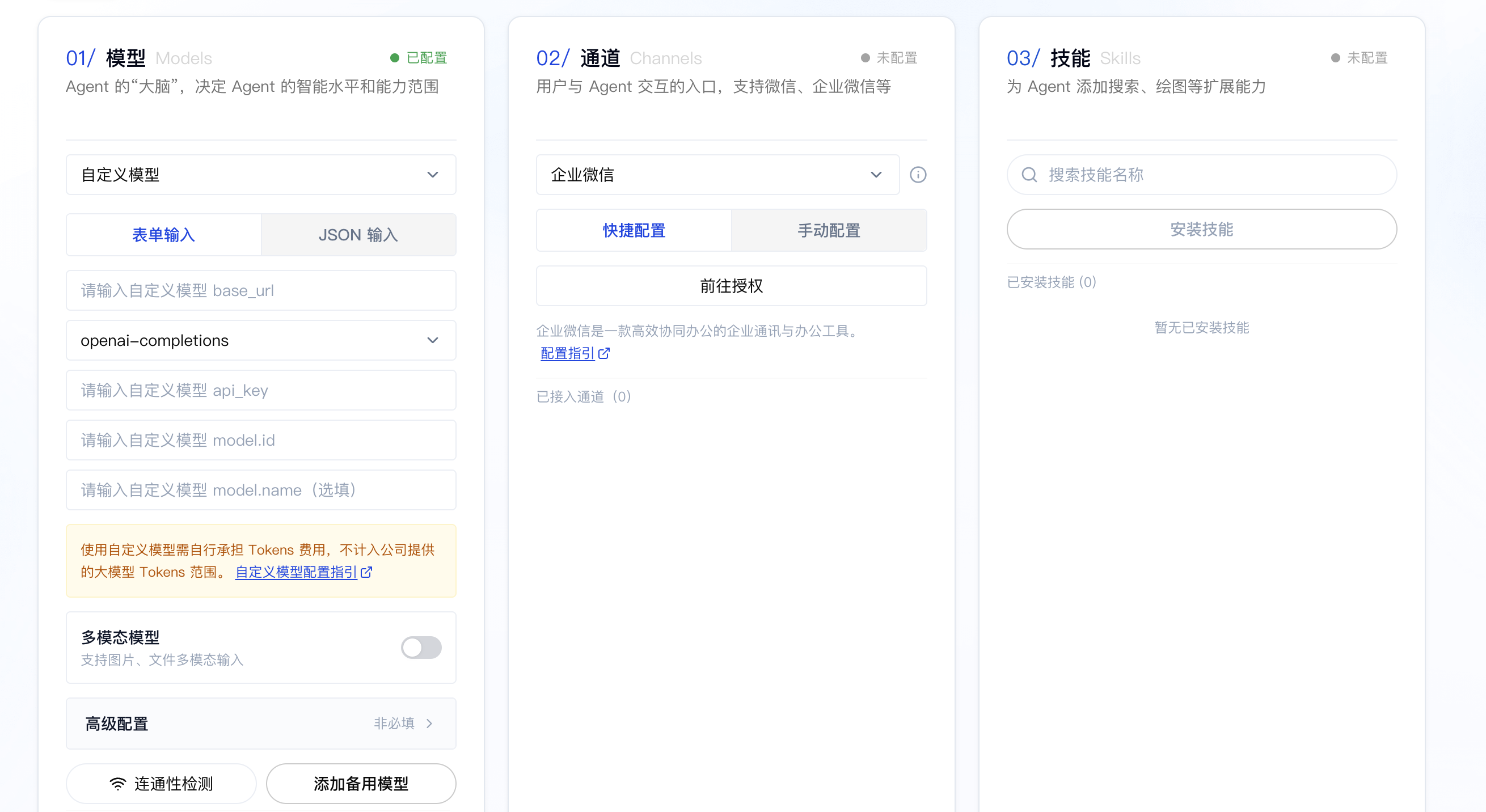Screen dimensions: 1486x812
Task: Focus the model.id input field
Action: (261, 441)
